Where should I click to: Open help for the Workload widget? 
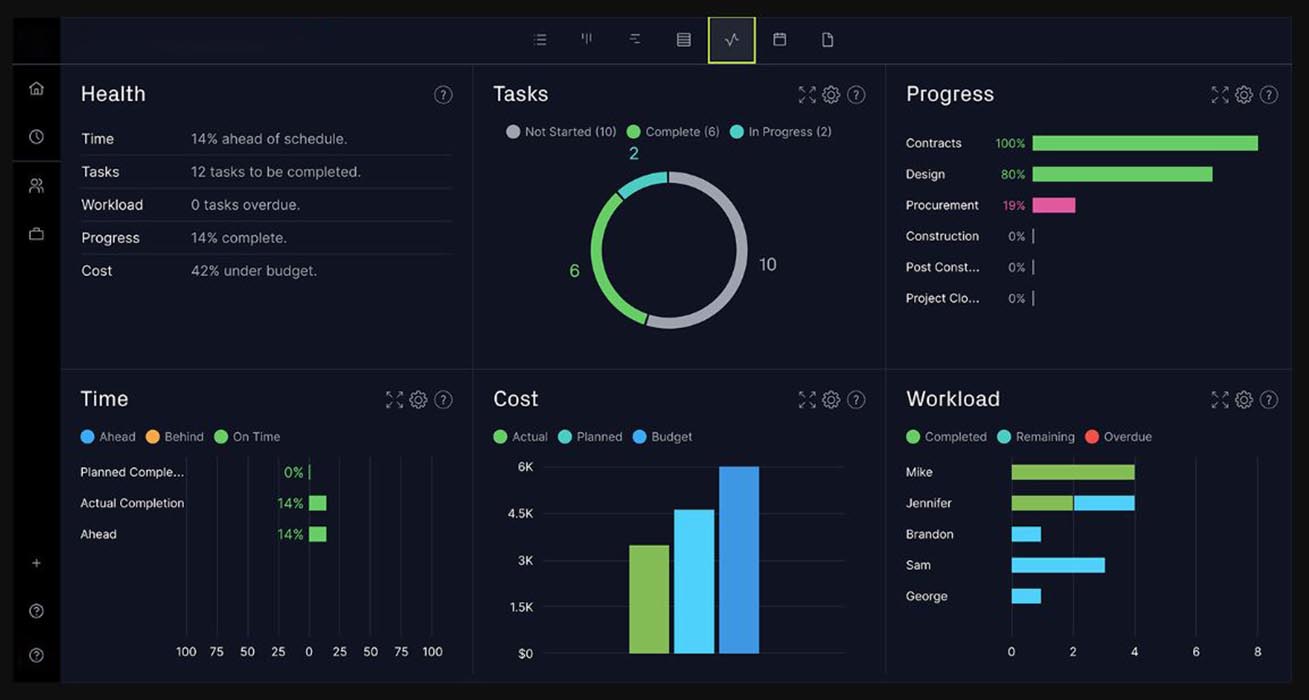1269,400
